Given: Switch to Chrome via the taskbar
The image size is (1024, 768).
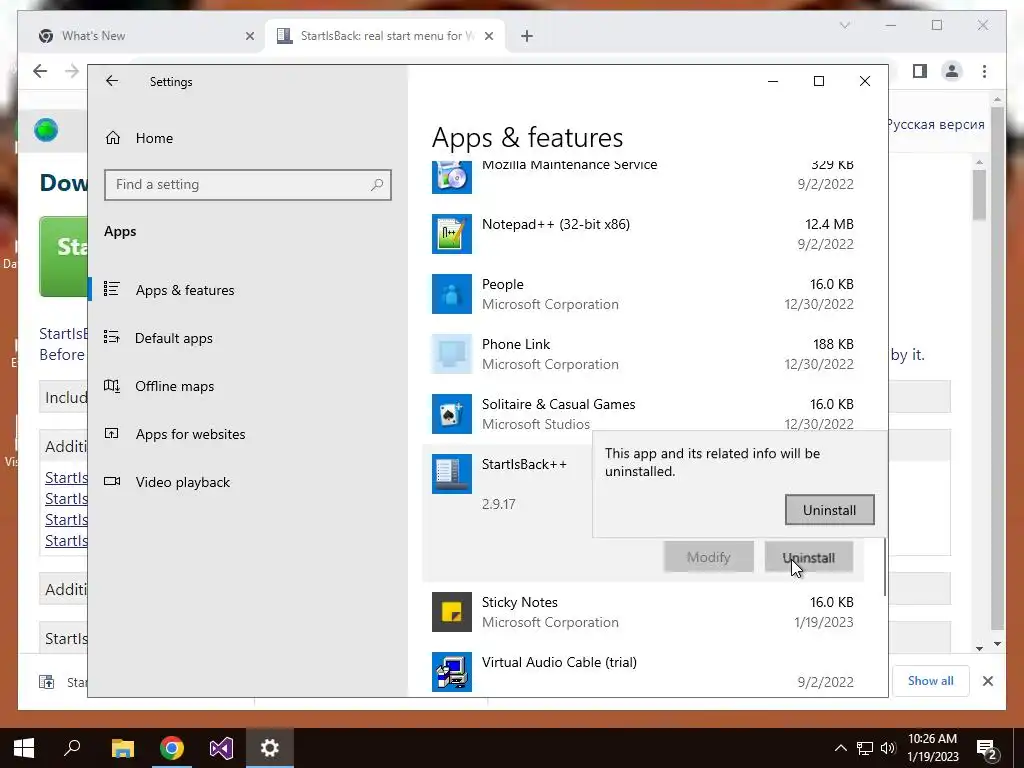Looking at the screenshot, I should point(172,748).
